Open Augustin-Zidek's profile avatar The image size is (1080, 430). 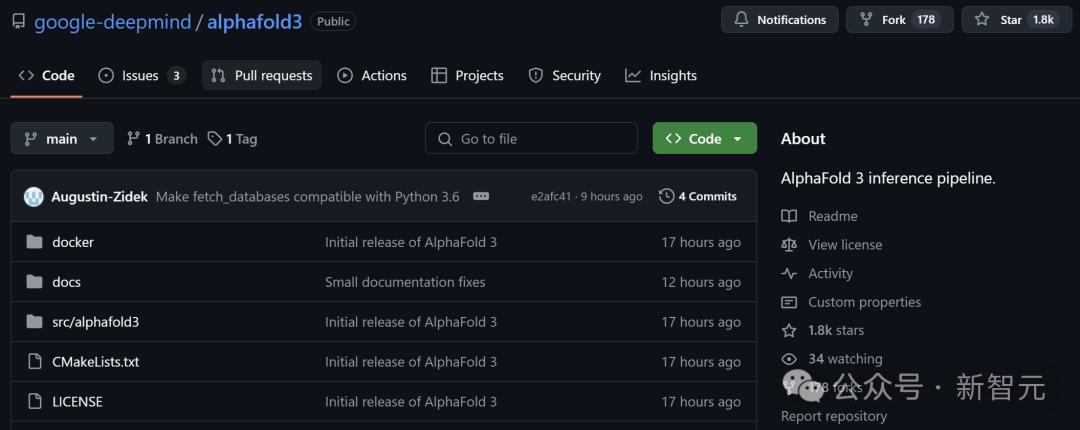34,196
